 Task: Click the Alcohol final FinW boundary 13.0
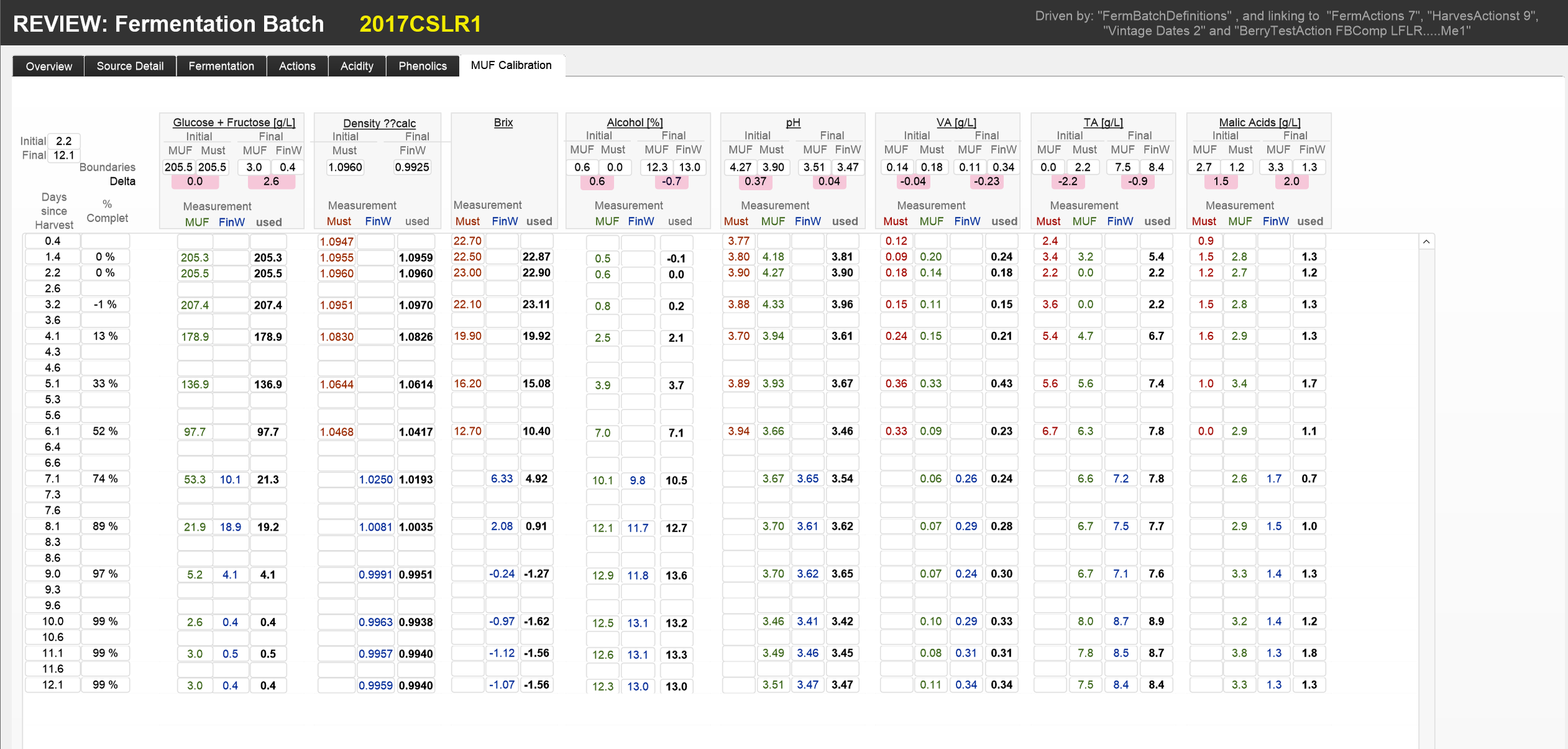690,167
